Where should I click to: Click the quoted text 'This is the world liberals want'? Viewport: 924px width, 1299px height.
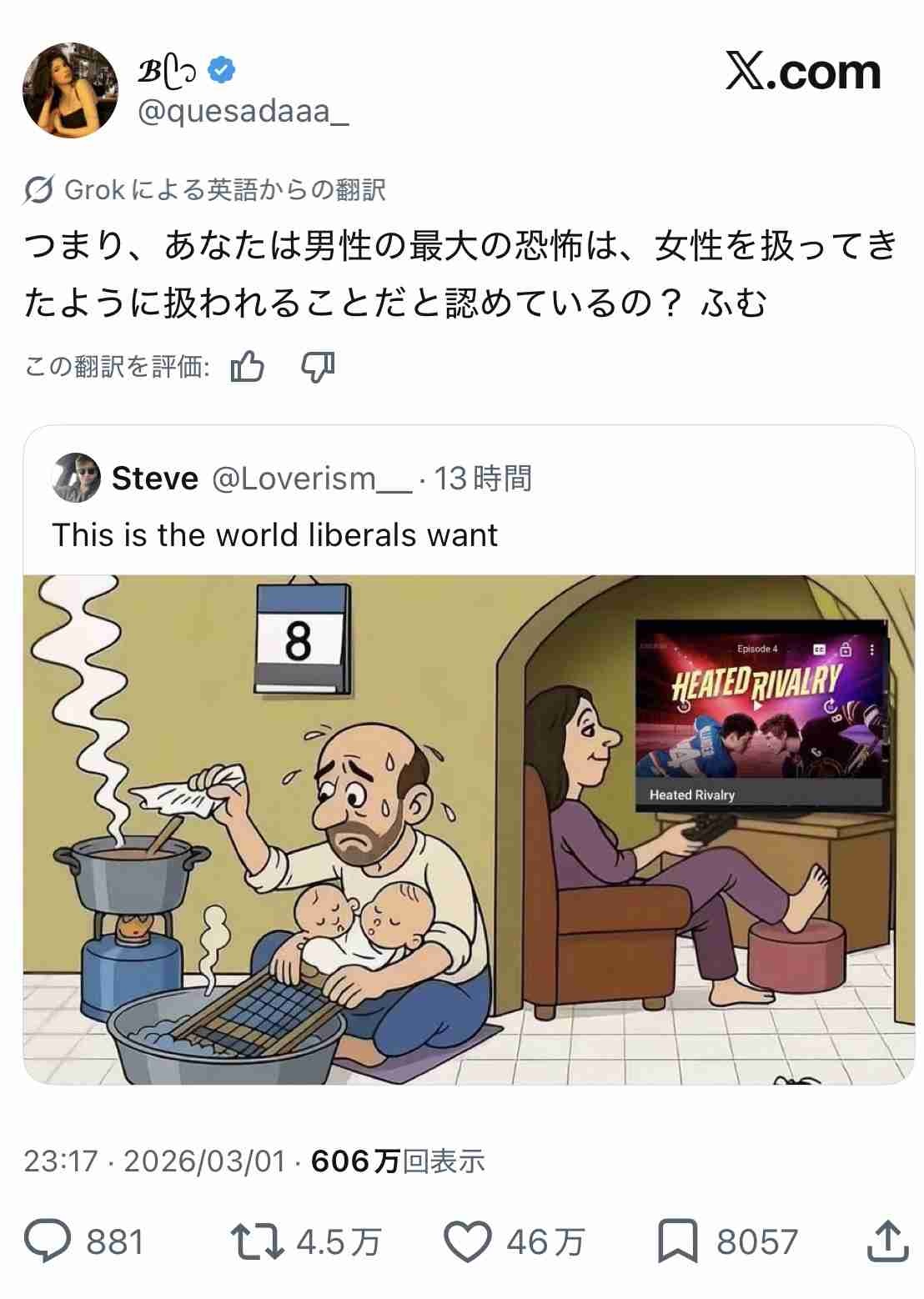[x=275, y=534]
